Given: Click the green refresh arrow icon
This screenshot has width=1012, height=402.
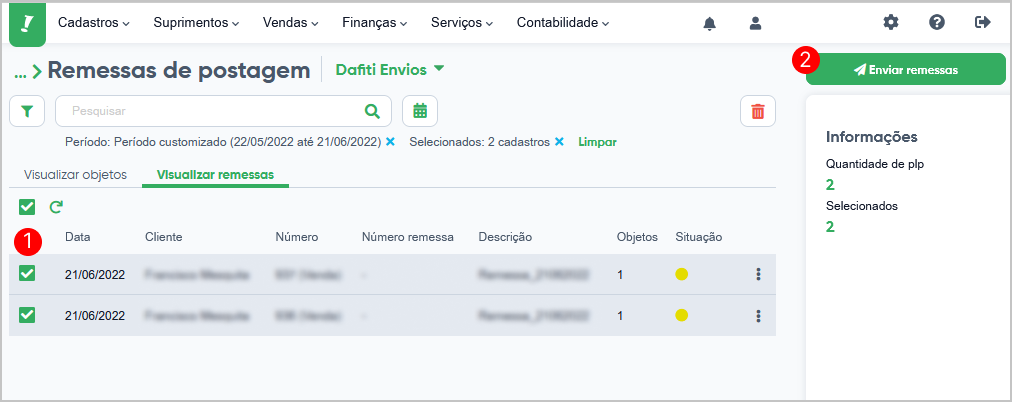Looking at the screenshot, I should point(56,207).
